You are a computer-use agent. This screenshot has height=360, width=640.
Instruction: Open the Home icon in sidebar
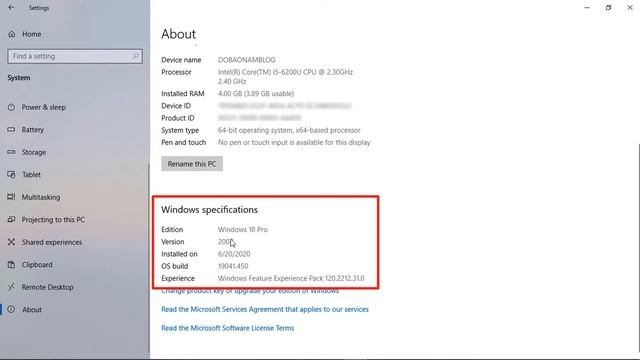11,34
